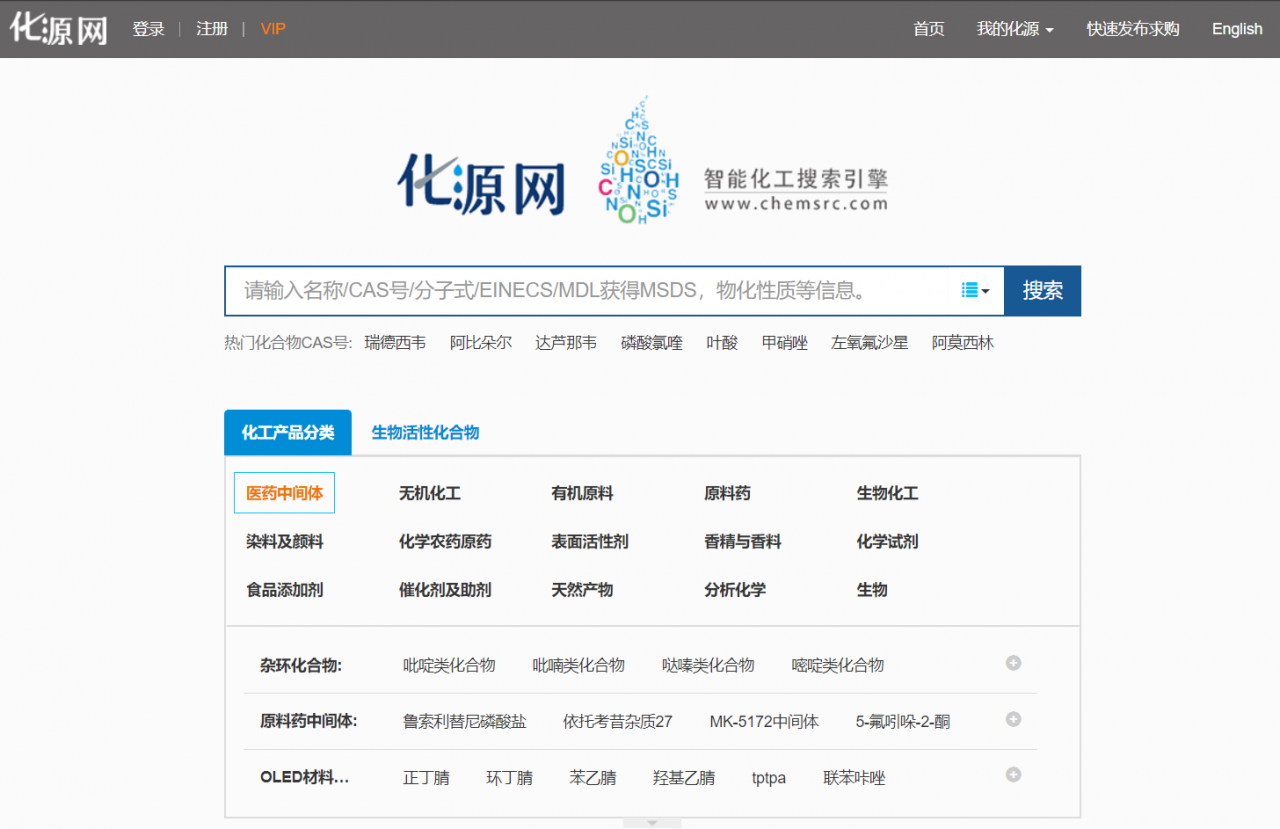Viewport: 1280px width, 829px height.
Task: Select the 表面活性剂 category
Action: (x=590, y=541)
